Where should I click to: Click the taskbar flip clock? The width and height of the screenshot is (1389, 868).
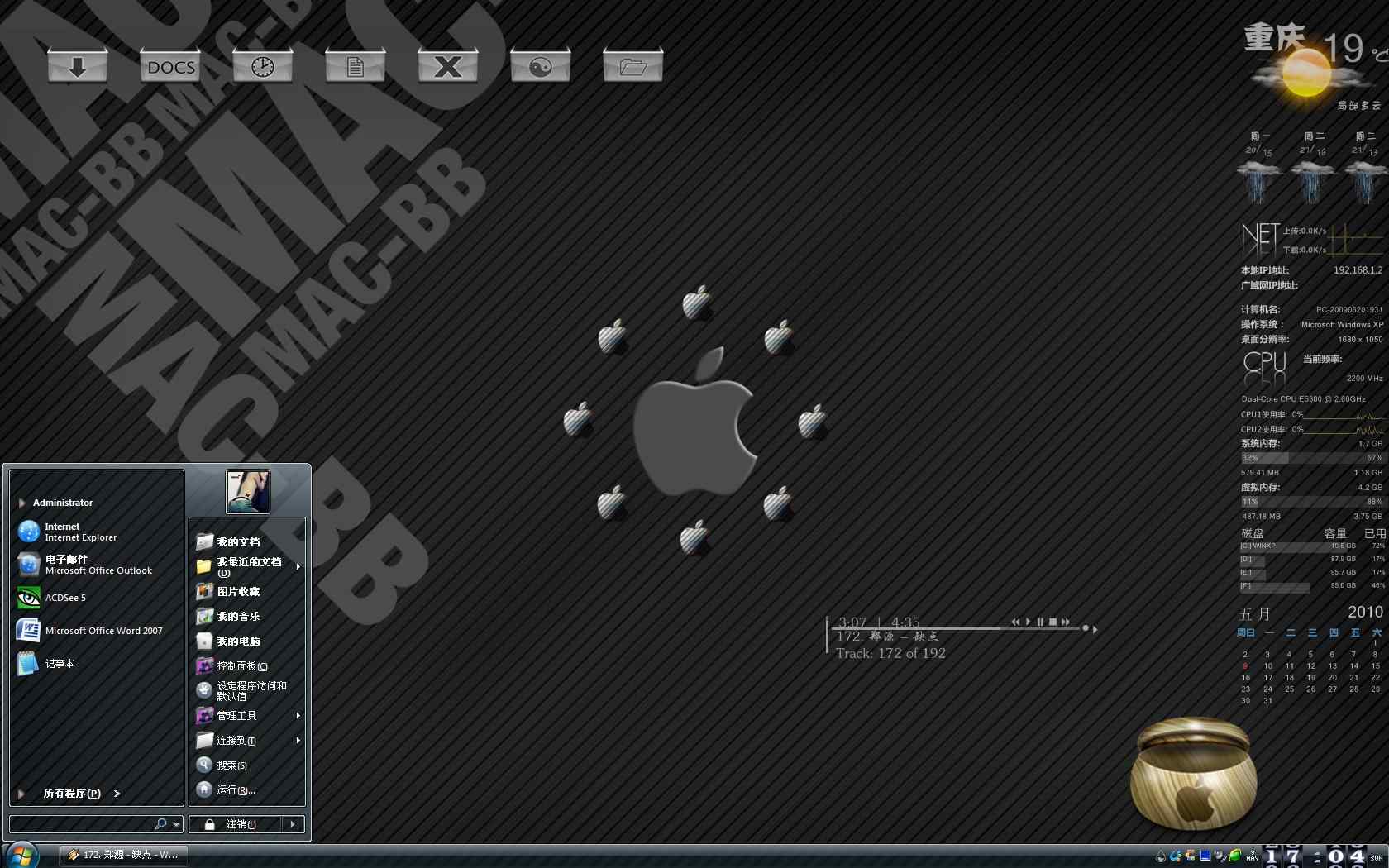(x=1315, y=856)
